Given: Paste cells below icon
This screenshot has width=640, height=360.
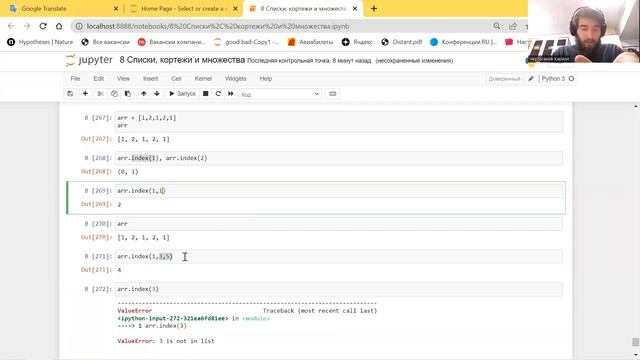Looking at the screenshot, I should (x=128, y=94).
